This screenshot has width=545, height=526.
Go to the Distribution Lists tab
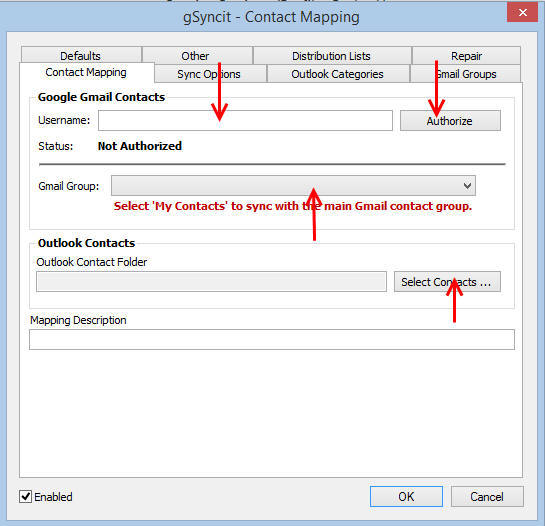[x=332, y=56]
